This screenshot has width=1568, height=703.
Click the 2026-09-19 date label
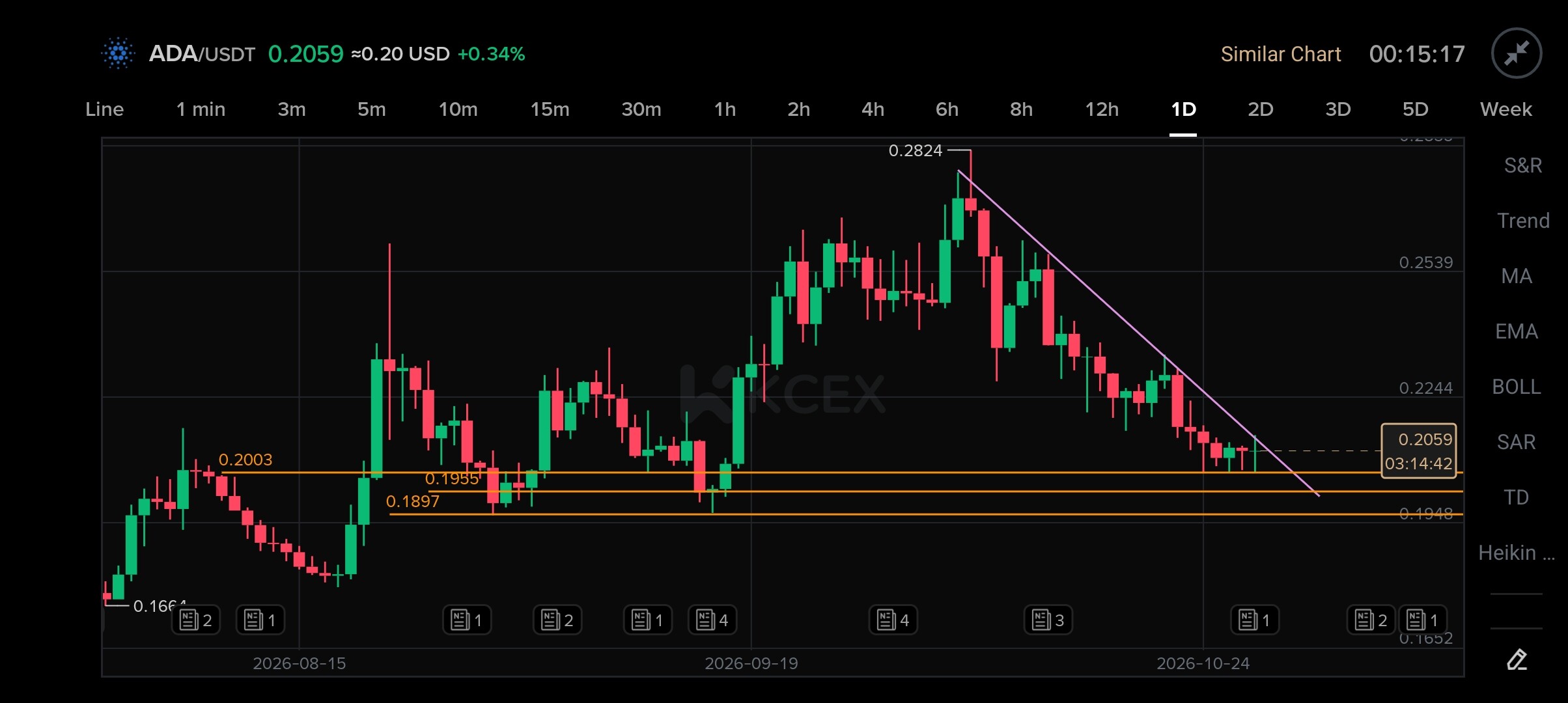coord(751,663)
